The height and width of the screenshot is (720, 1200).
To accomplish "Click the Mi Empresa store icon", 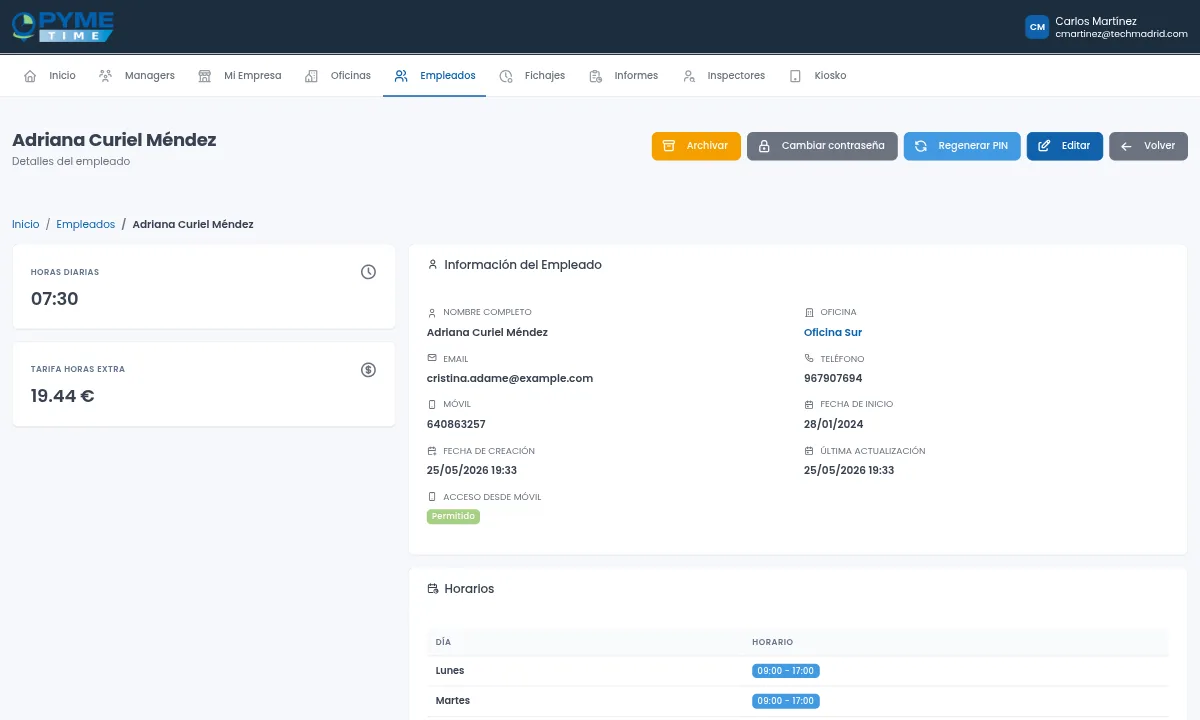I will point(205,76).
